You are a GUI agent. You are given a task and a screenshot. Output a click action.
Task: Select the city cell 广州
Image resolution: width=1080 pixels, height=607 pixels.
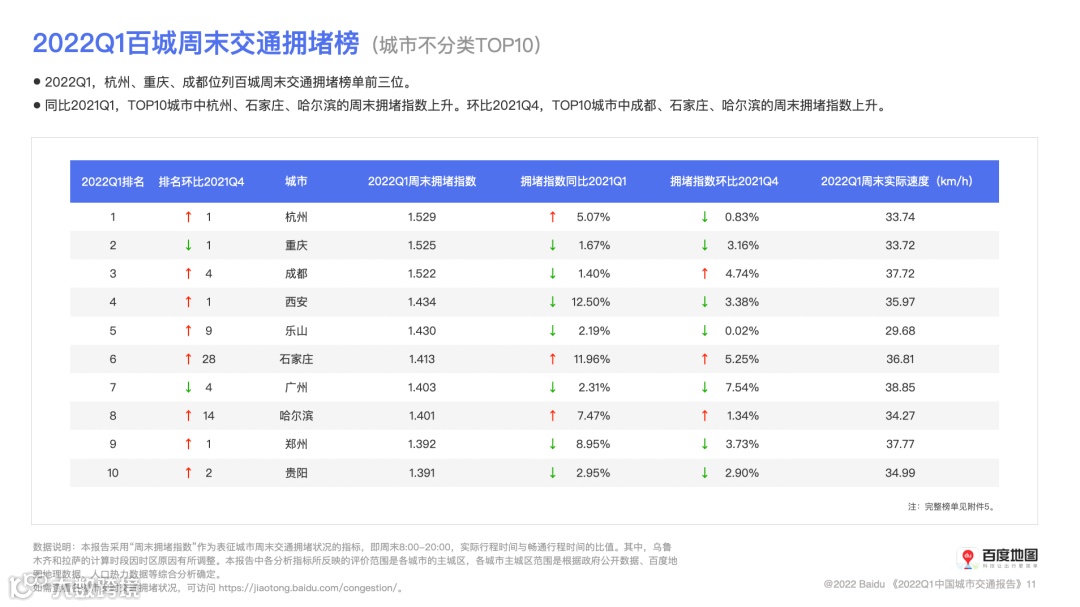coord(296,387)
